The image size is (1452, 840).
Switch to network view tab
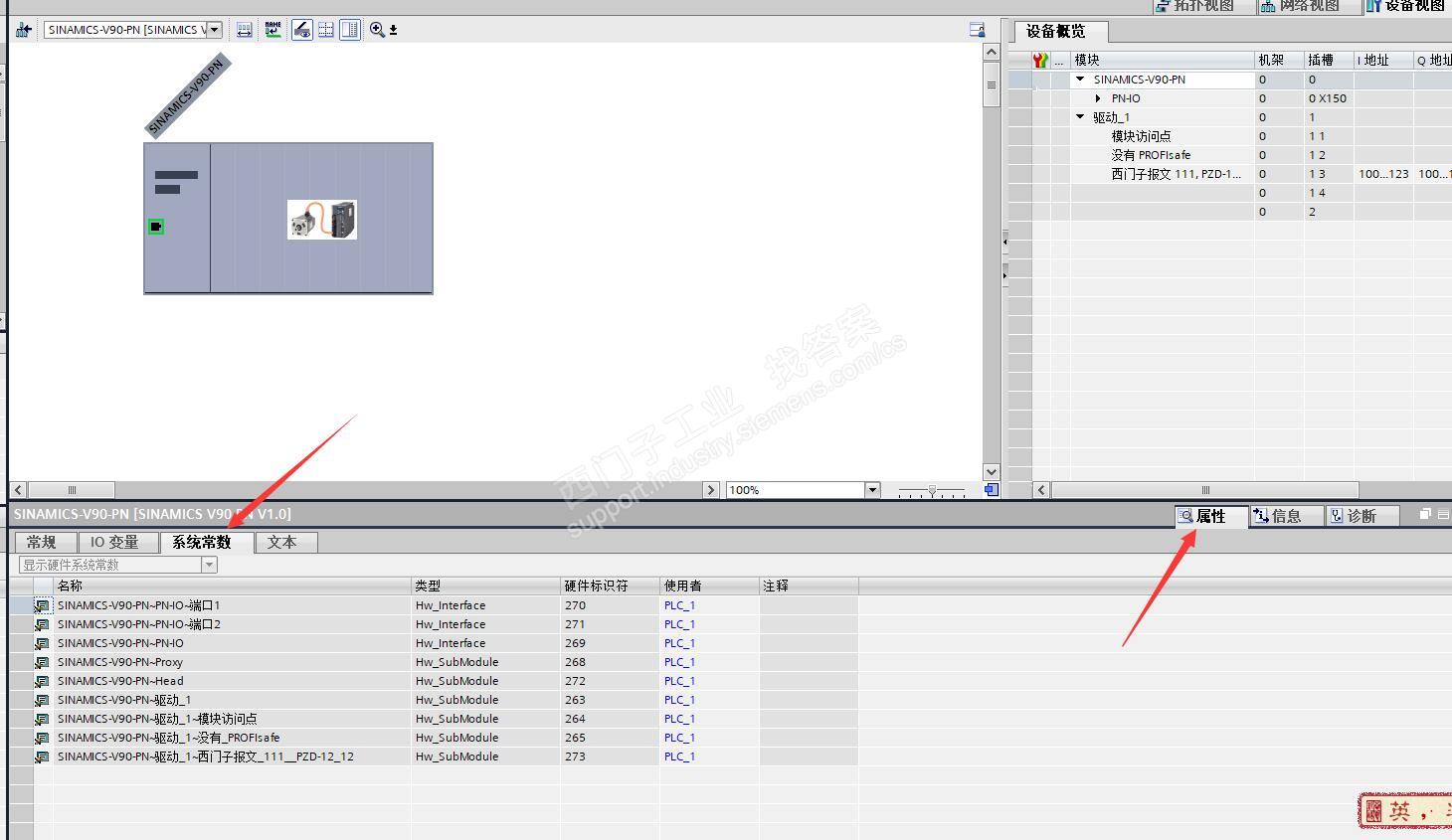(x=1308, y=6)
